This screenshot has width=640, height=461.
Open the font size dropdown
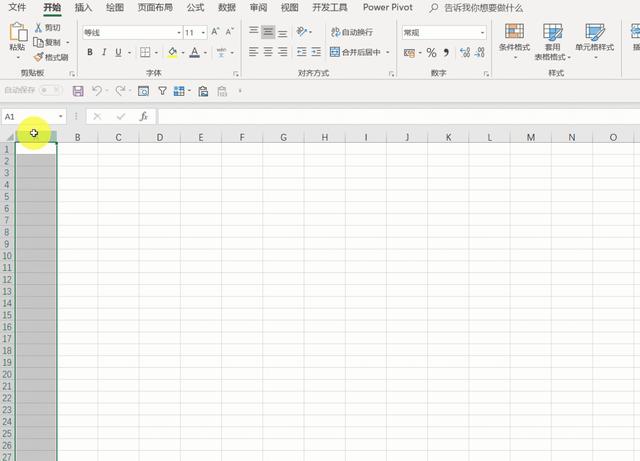(203, 33)
